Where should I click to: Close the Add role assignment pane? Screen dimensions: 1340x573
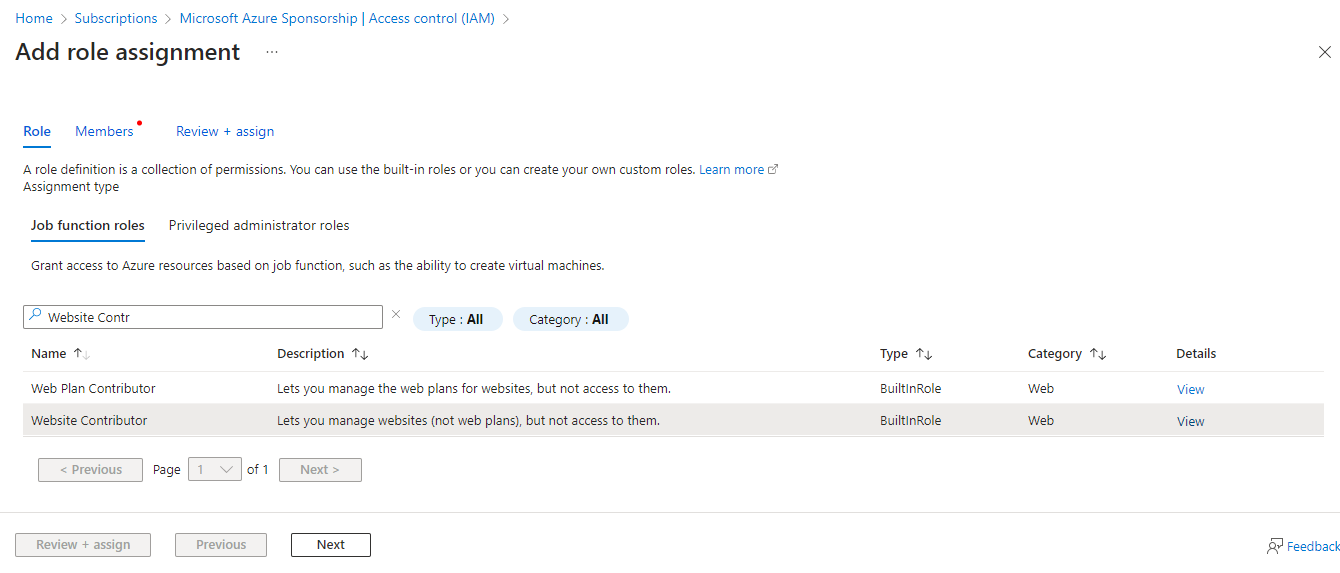(1324, 52)
